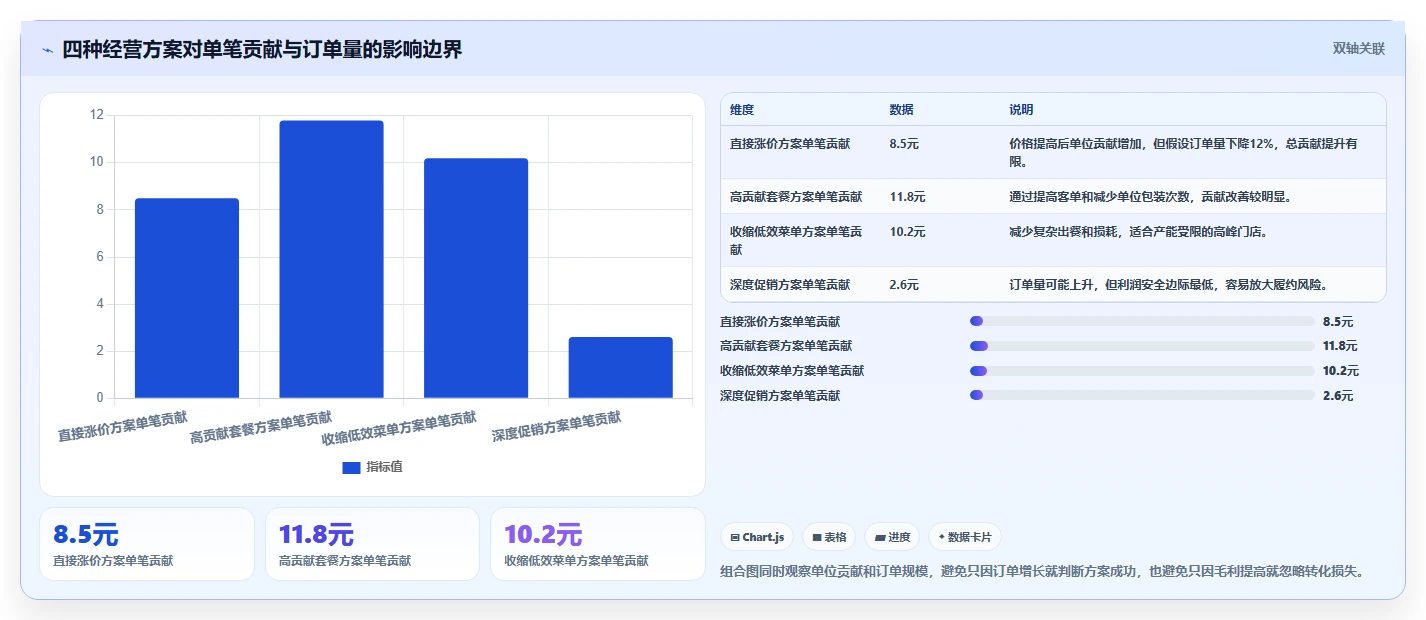The width and height of the screenshot is (1426, 620).
Task: Click the short 深度促销方案 bar in chart
Action: click(x=620, y=367)
